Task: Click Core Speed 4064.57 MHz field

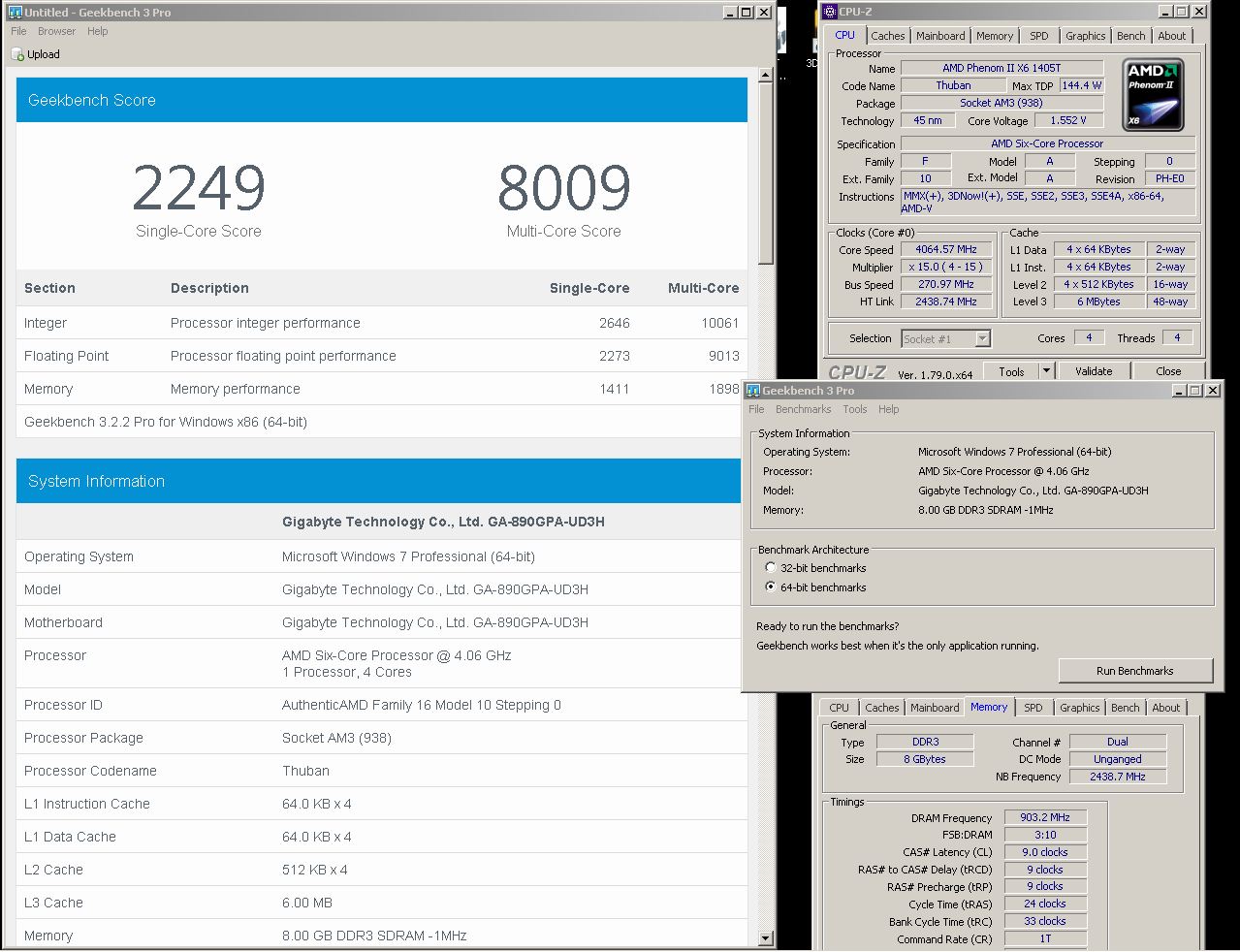Action: (946, 249)
